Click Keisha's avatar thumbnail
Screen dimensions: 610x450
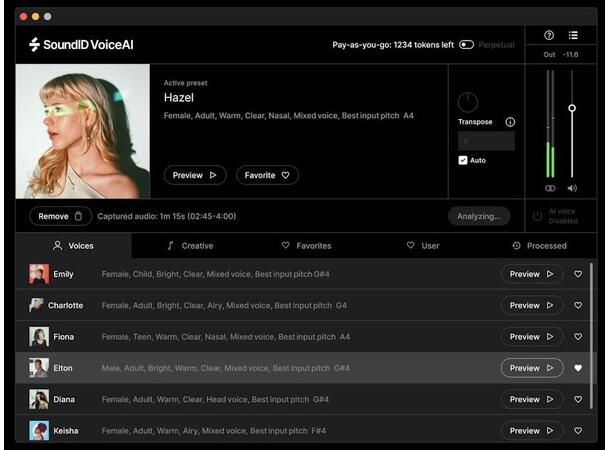point(39,431)
